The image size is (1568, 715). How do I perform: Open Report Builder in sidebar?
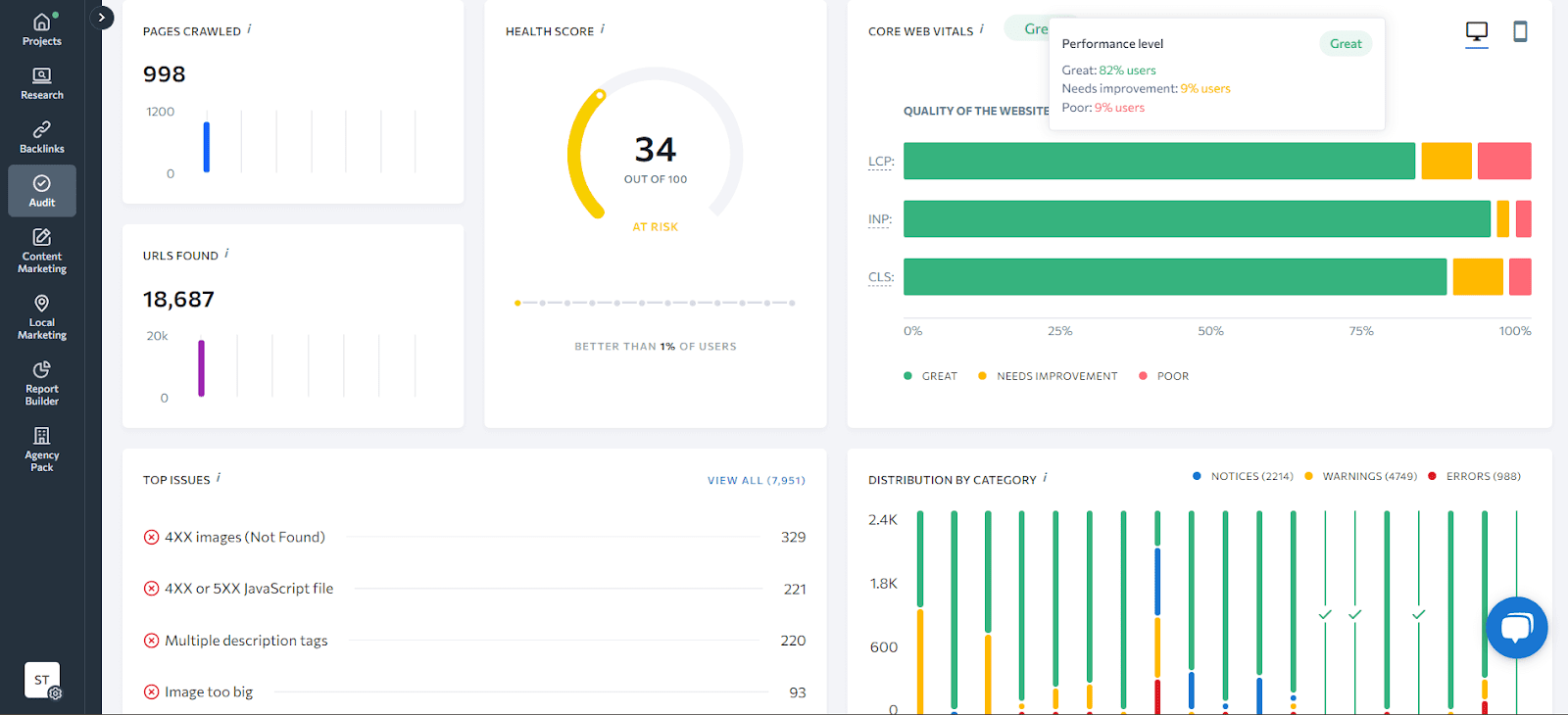(x=42, y=383)
